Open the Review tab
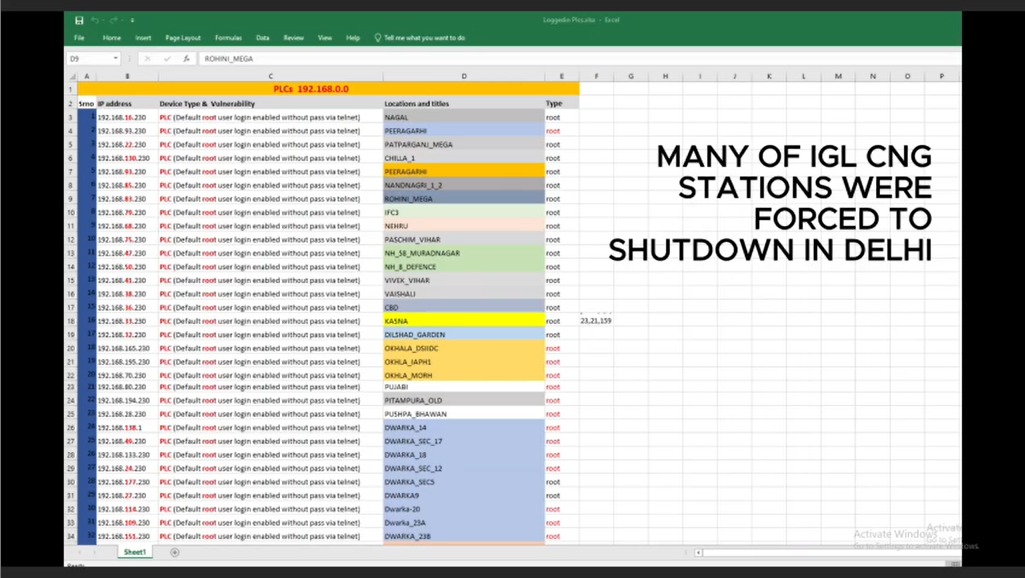 294,38
